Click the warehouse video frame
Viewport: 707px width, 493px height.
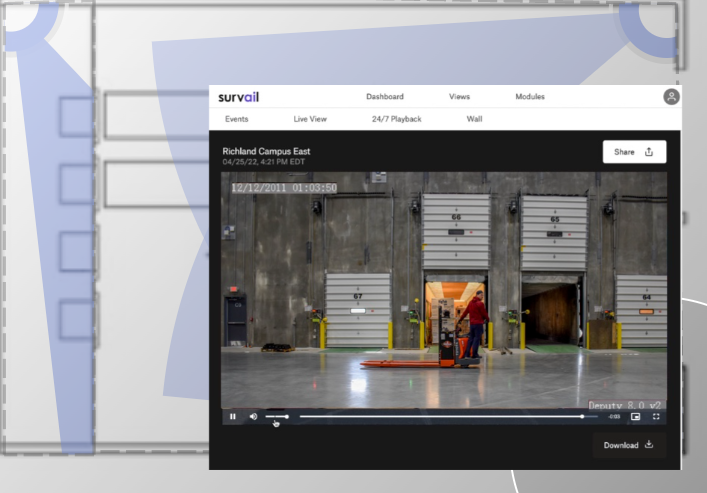pyautogui.click(x=443, y=290)
